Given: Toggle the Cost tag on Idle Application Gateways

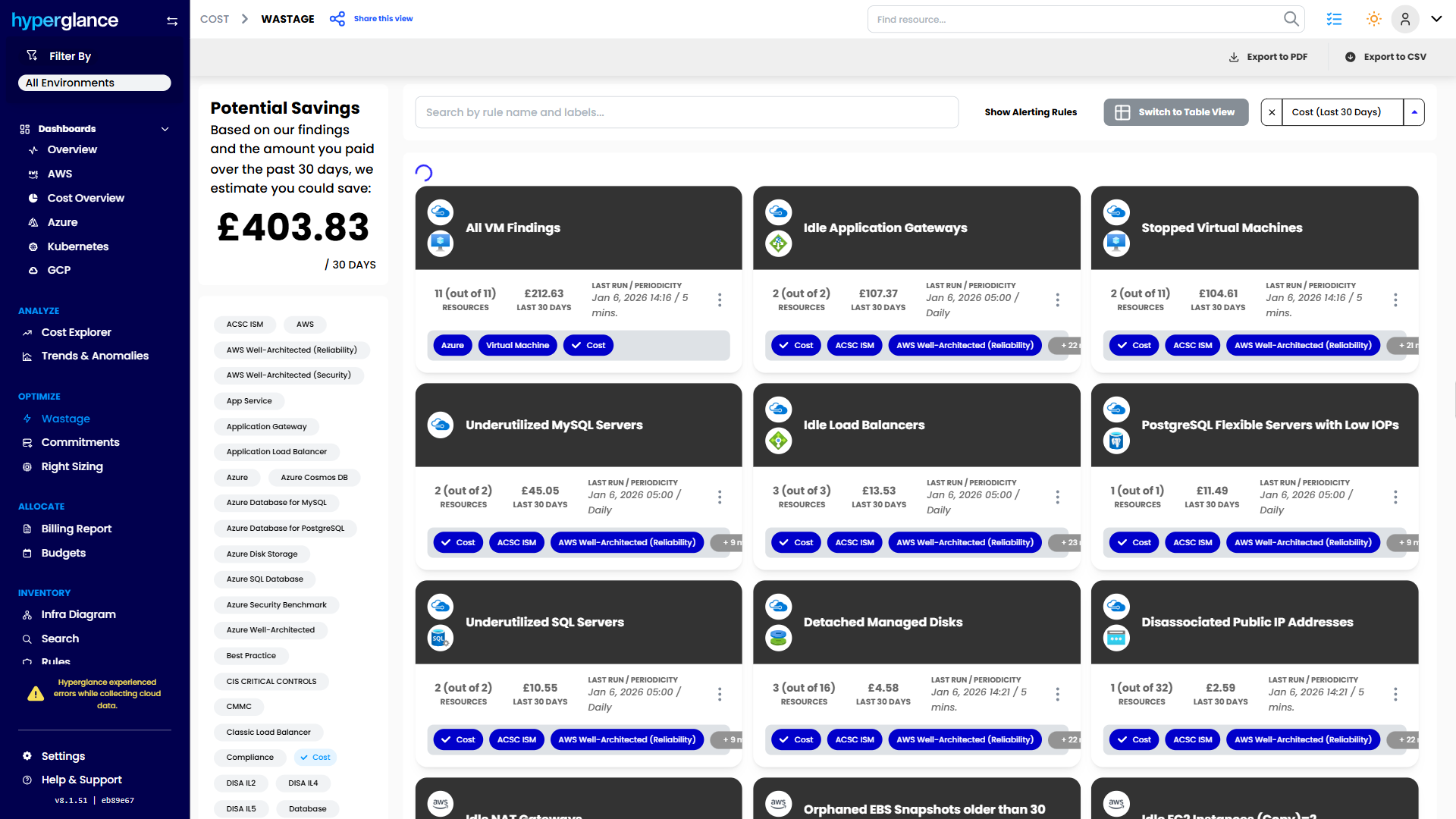Looking at the screenshot, I should point(796,346).
